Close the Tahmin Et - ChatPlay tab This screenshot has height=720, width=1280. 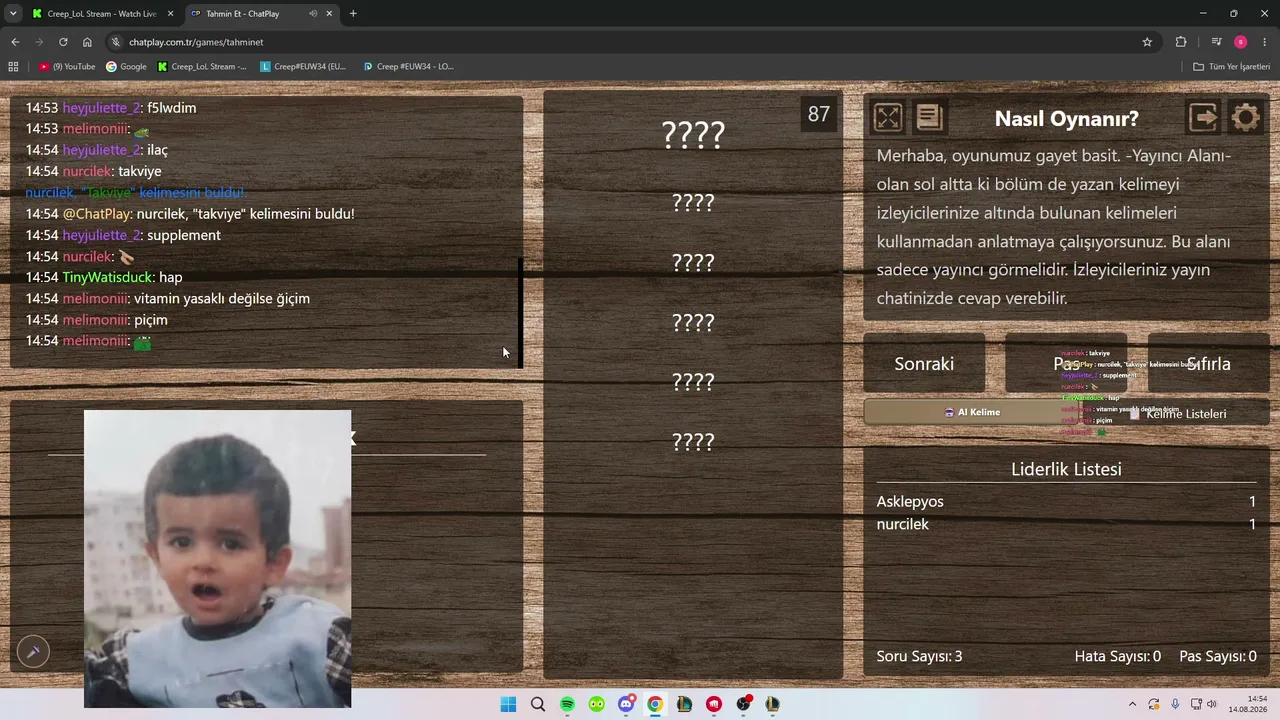(x=329, y=14)
